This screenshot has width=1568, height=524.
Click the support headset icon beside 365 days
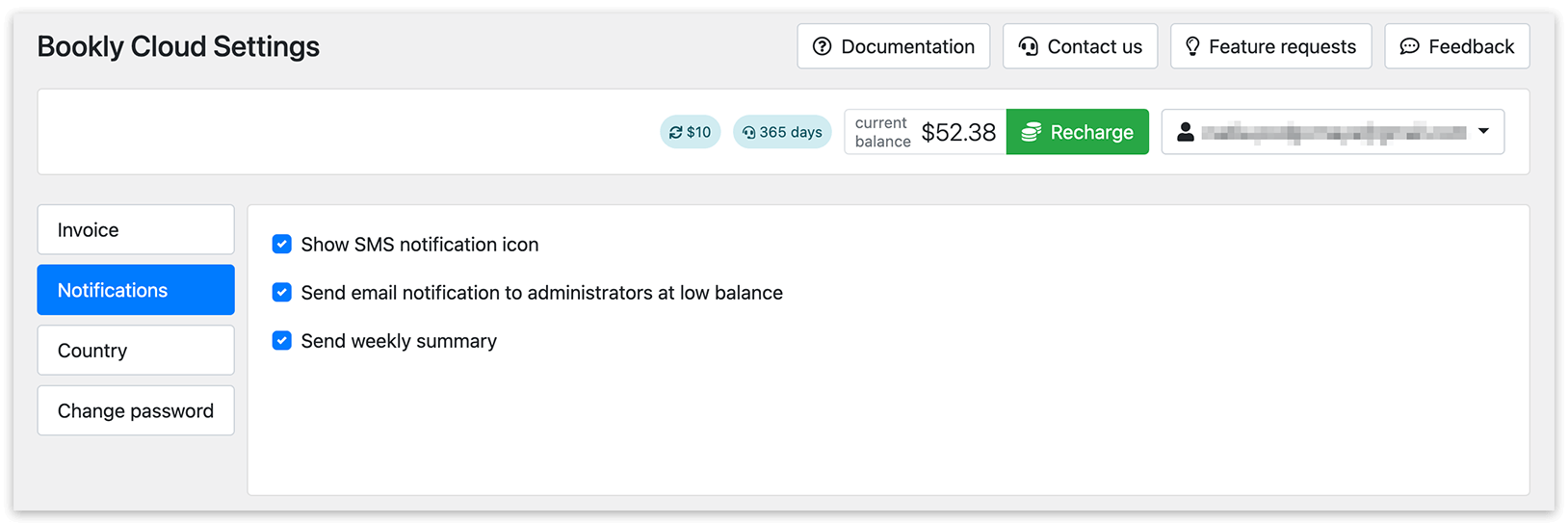coord(748,132)
